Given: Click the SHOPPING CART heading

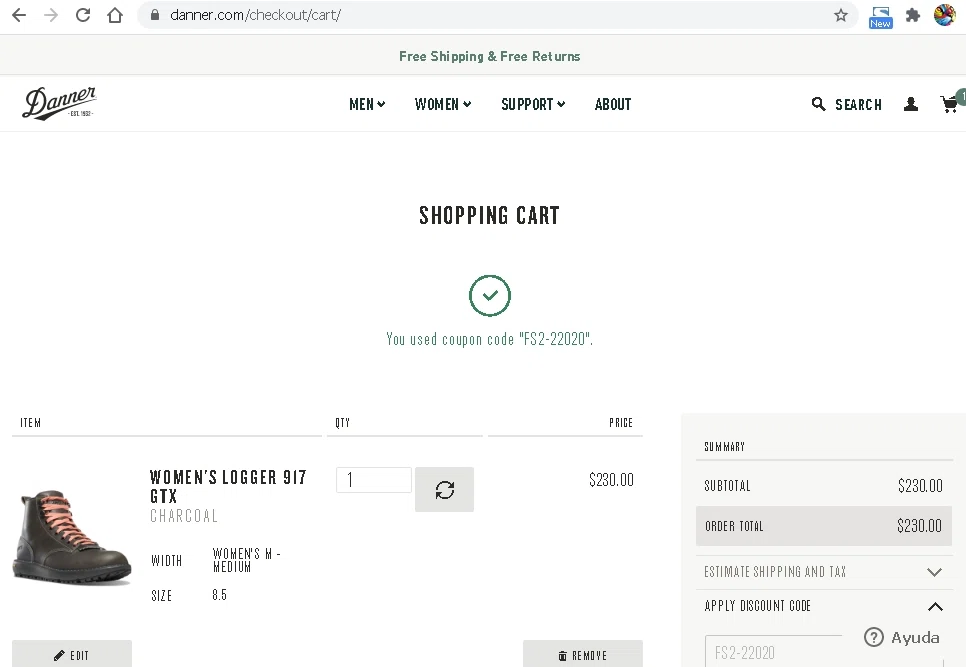Looking at the screenshot, I should coord(490,216).
